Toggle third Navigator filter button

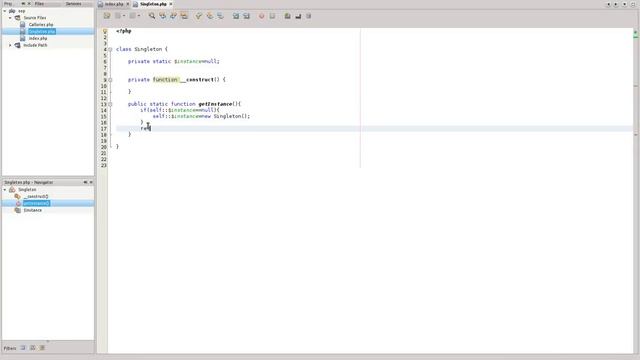click(x=42, y=348)
